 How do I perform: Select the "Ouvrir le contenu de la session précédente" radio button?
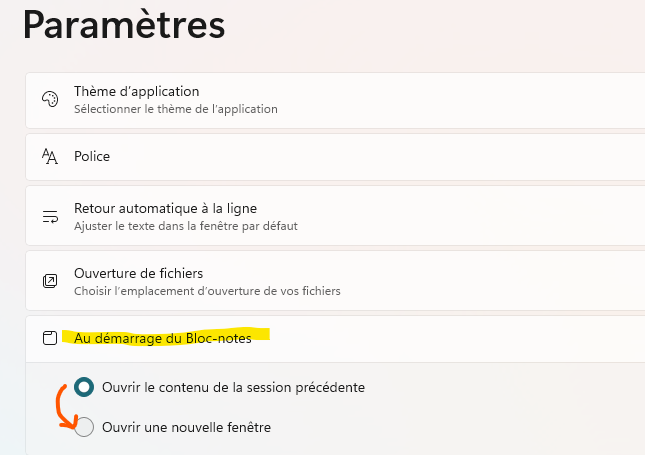(x=85, y=387)
